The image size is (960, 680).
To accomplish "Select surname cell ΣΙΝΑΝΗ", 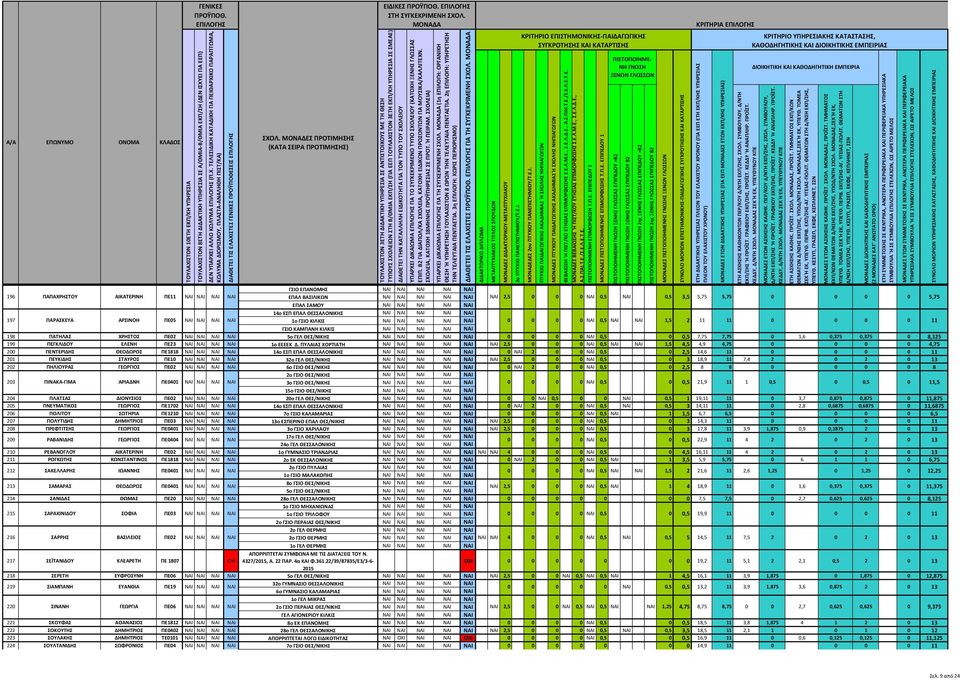I will pyautogui.click(x=59, y=607).
